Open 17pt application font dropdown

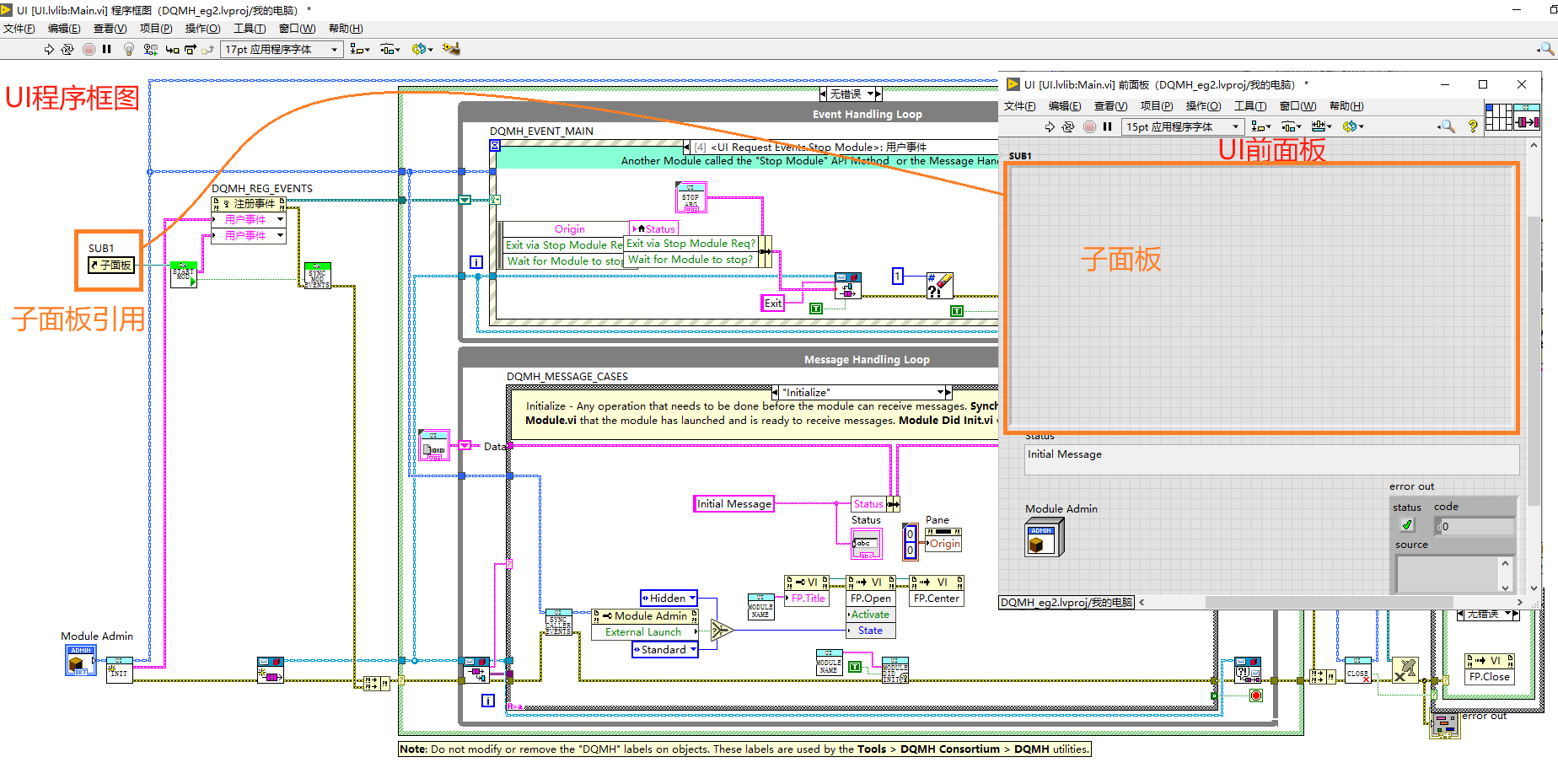click(282, 50)
